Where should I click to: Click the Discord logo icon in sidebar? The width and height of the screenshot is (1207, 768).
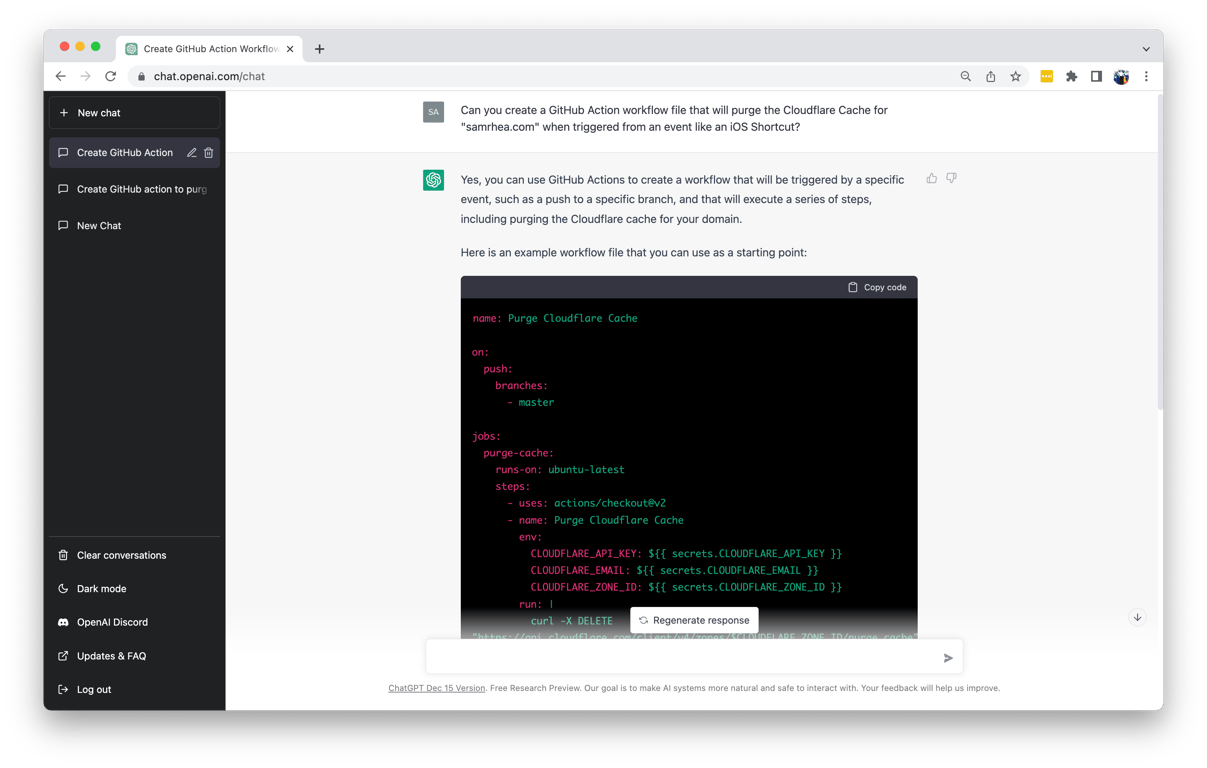63,622
